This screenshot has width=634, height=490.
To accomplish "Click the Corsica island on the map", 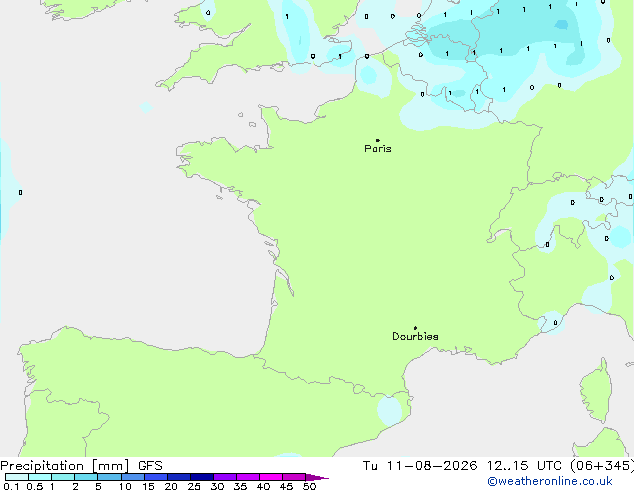I will 597,391.
